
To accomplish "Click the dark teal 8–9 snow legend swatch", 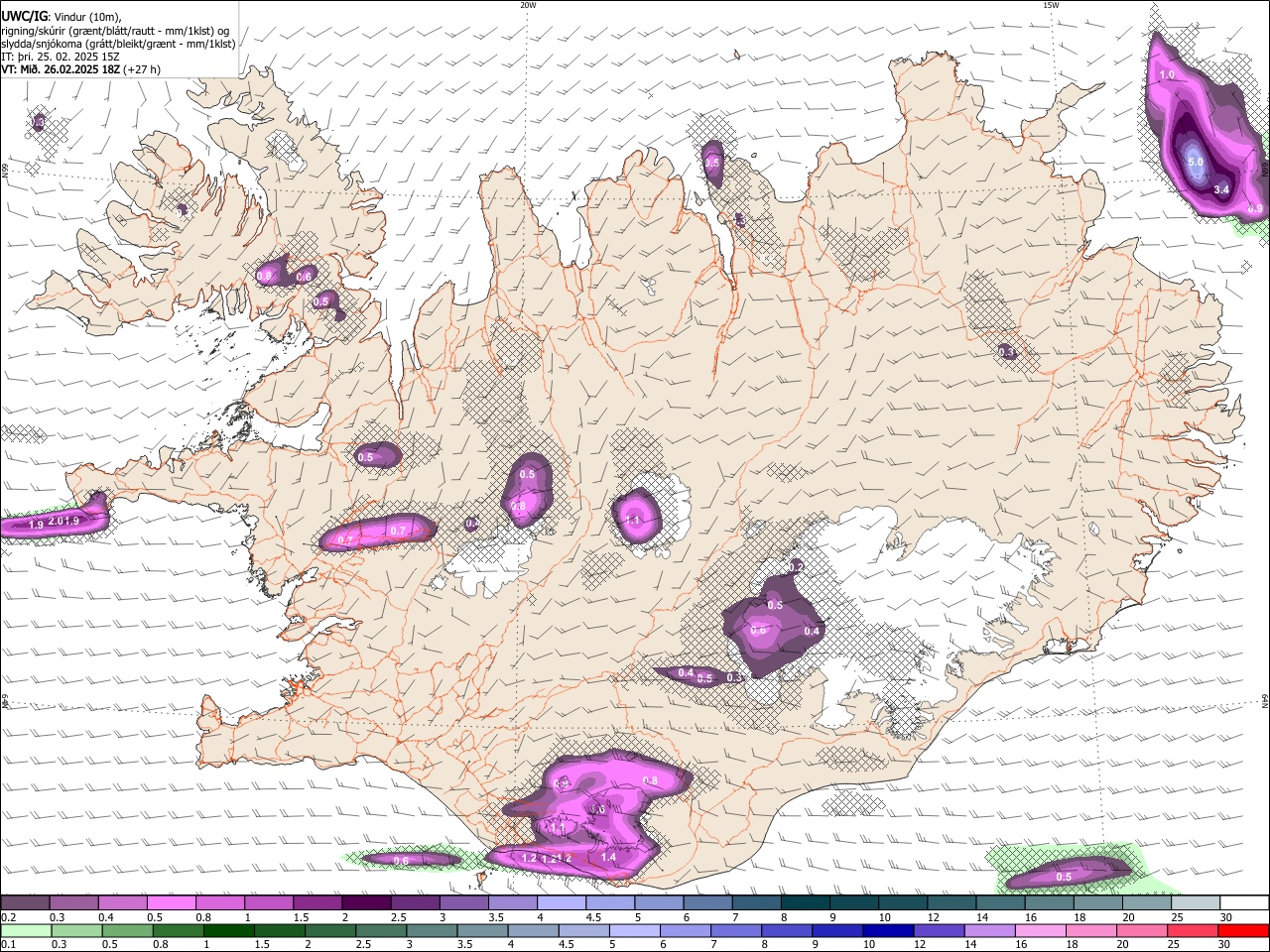I will [x=806, y=903].
